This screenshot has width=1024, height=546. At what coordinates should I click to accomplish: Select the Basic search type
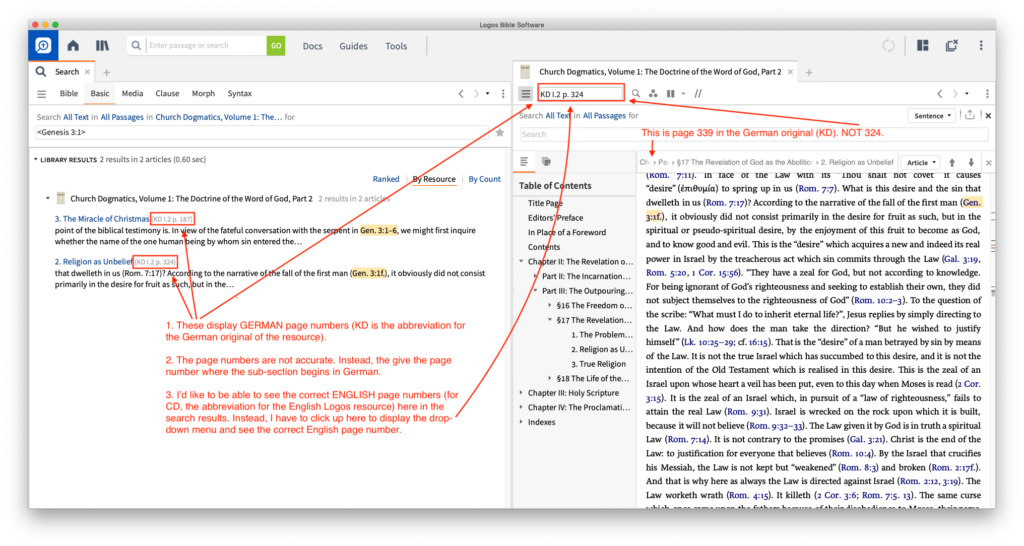[100, 93]
